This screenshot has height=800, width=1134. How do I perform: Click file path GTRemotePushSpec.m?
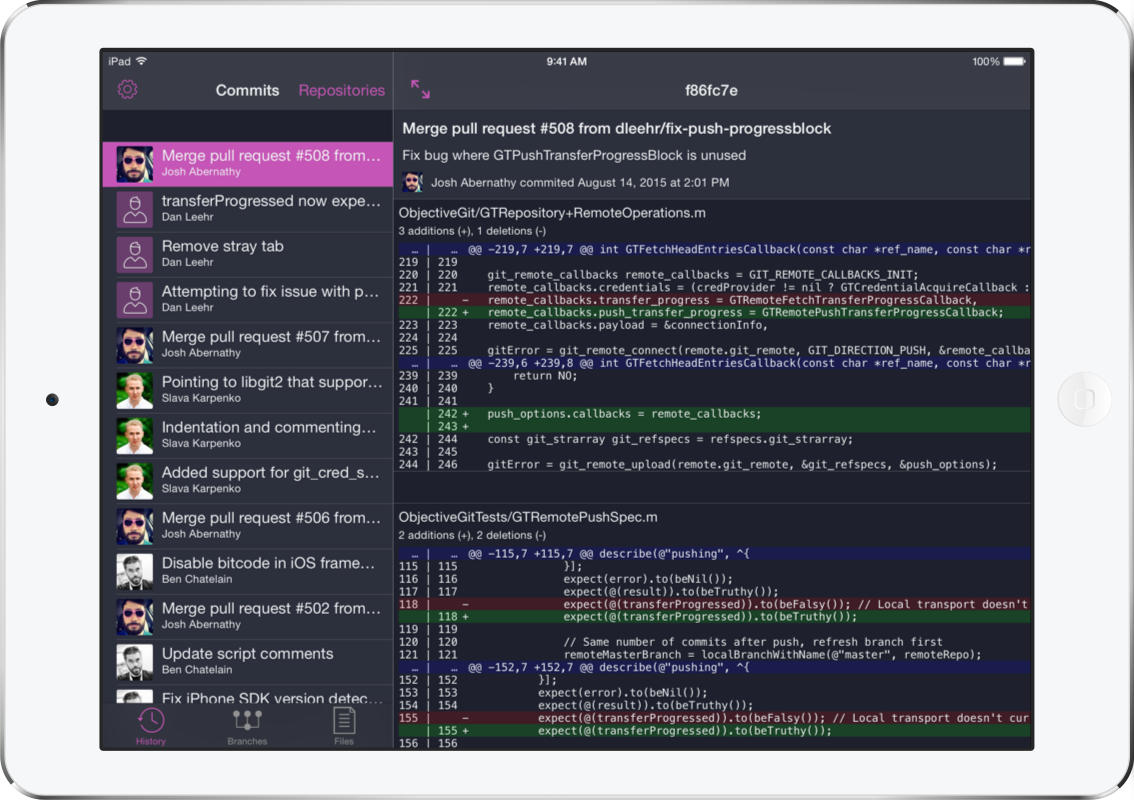click(x=528, y=517)
